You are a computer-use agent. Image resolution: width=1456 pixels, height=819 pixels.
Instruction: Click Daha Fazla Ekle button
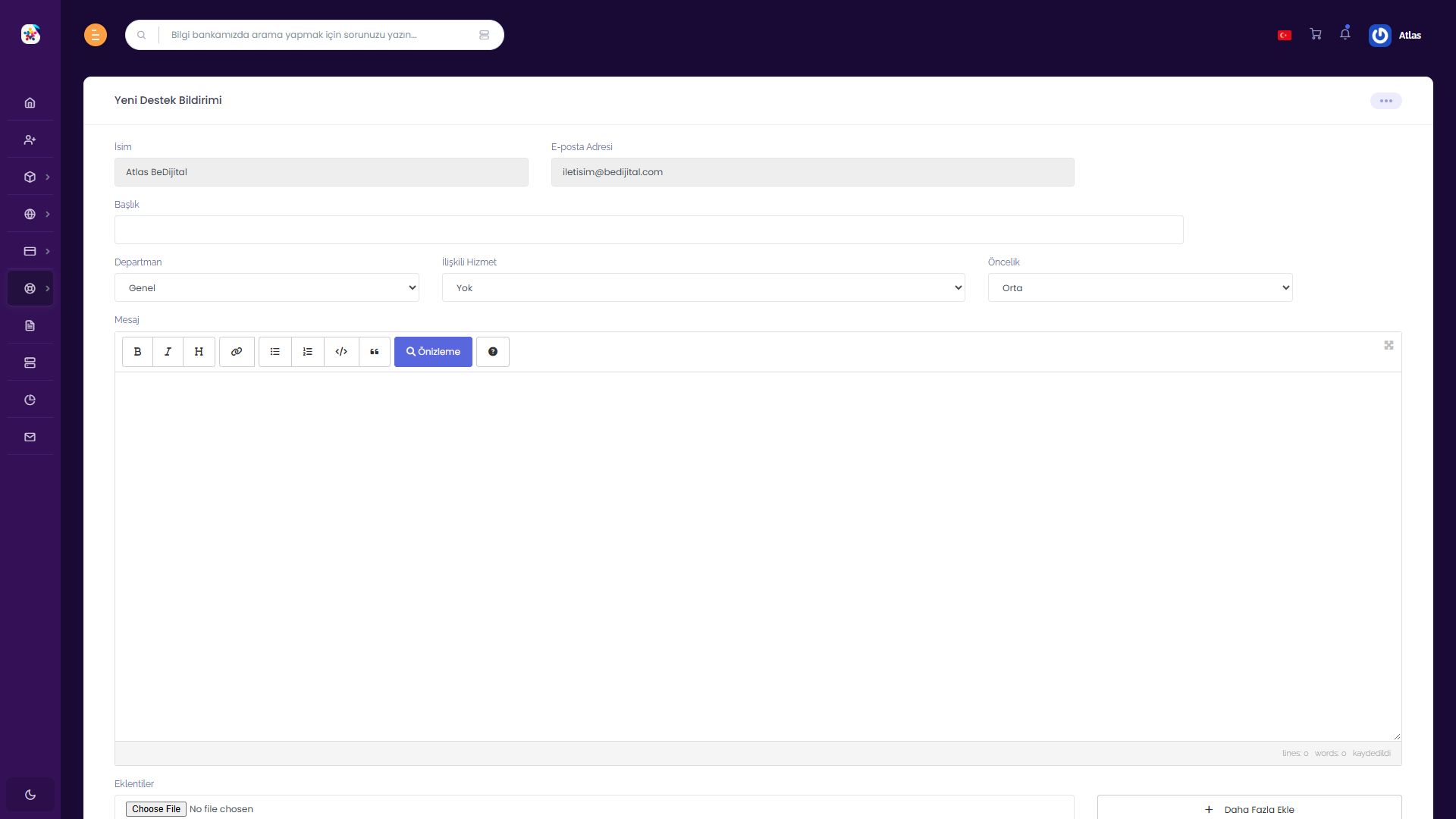(1249, 808)
